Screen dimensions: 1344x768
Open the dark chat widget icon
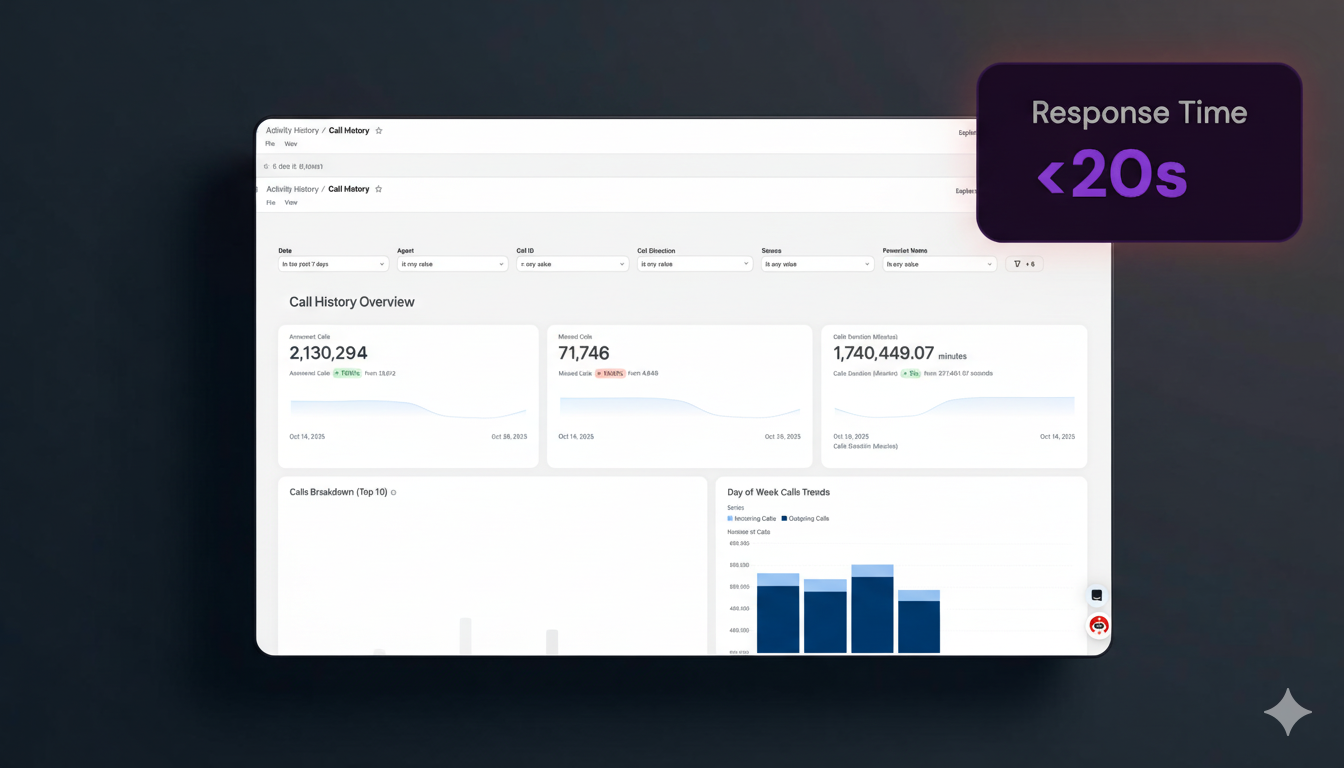click(x=1097, y=595)
